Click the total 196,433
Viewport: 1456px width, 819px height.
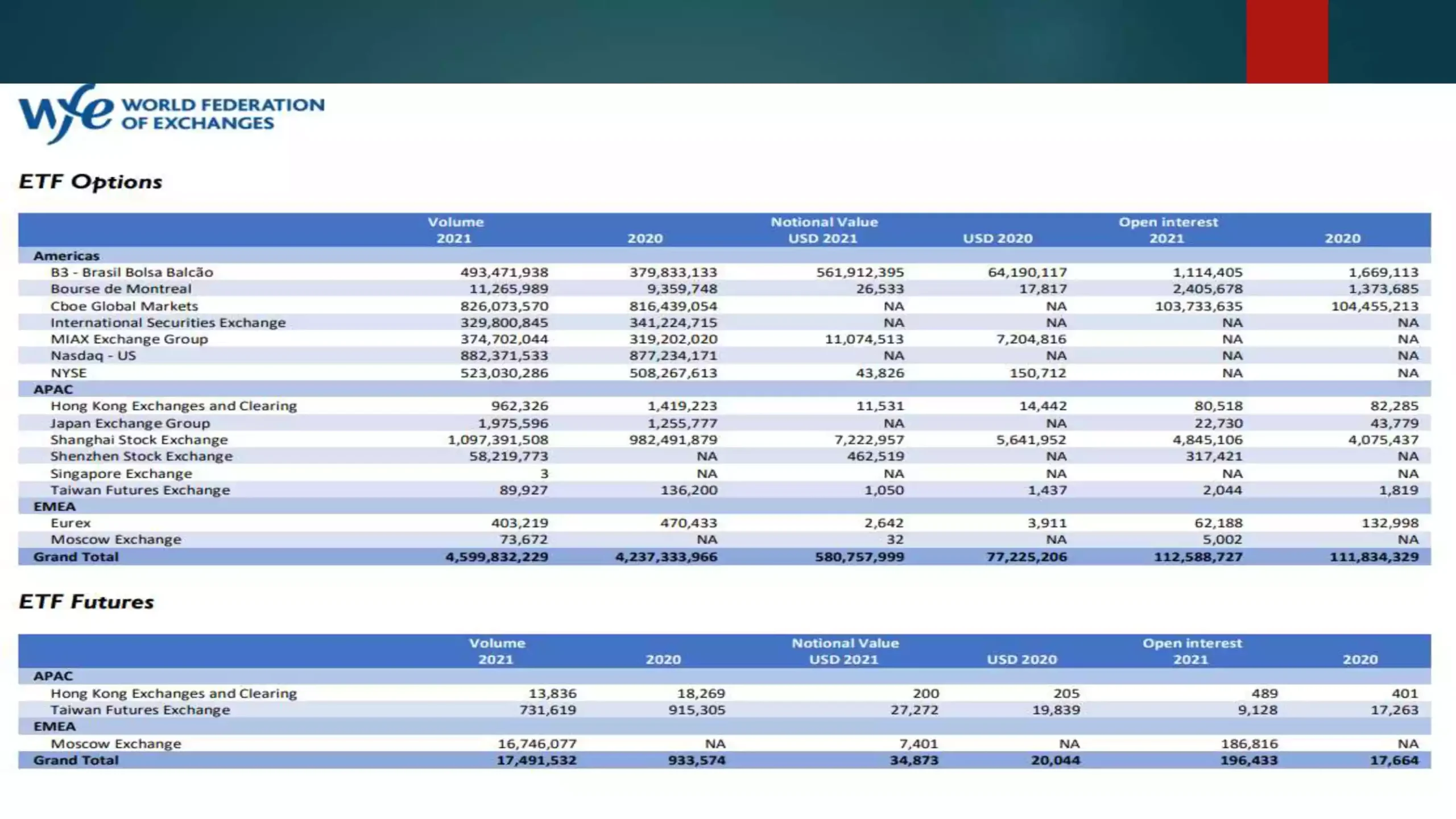click(1249, 760)
